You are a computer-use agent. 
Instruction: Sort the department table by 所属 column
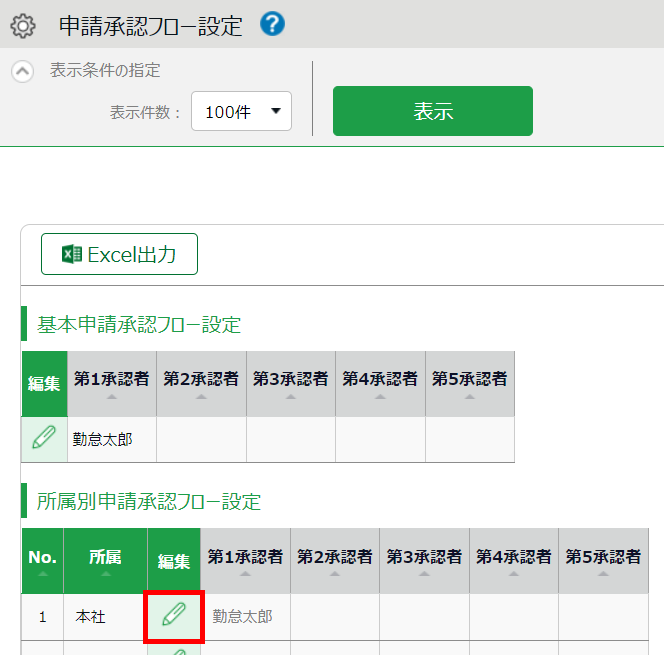click(105, 562)
